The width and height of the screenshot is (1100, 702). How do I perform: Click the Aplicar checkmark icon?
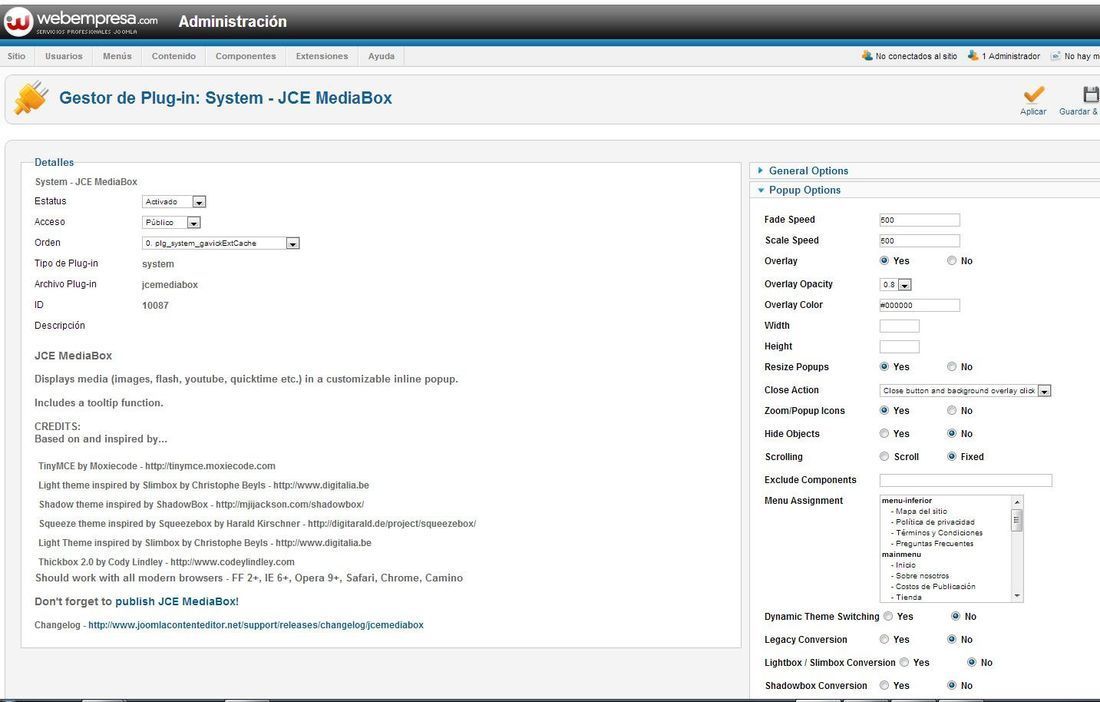click(x=1033, y=95)
